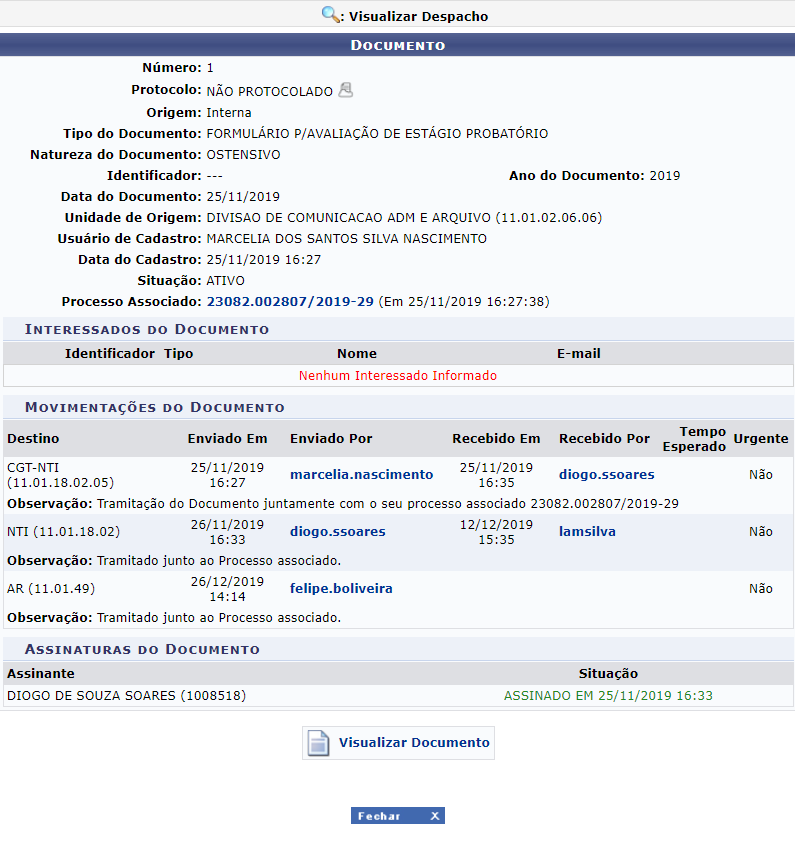
Task: Click the protocol stamp icon next to NÃO PROTOCOLADO
Action: click(346, 90)
